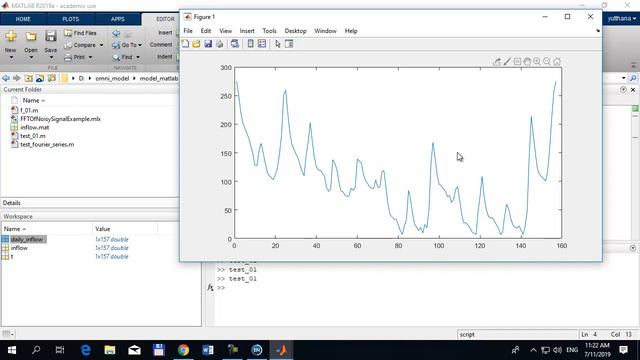Screen dimensions: 640x360
Task: Click MATLAB Open folder icon
Action: (31, 36)
